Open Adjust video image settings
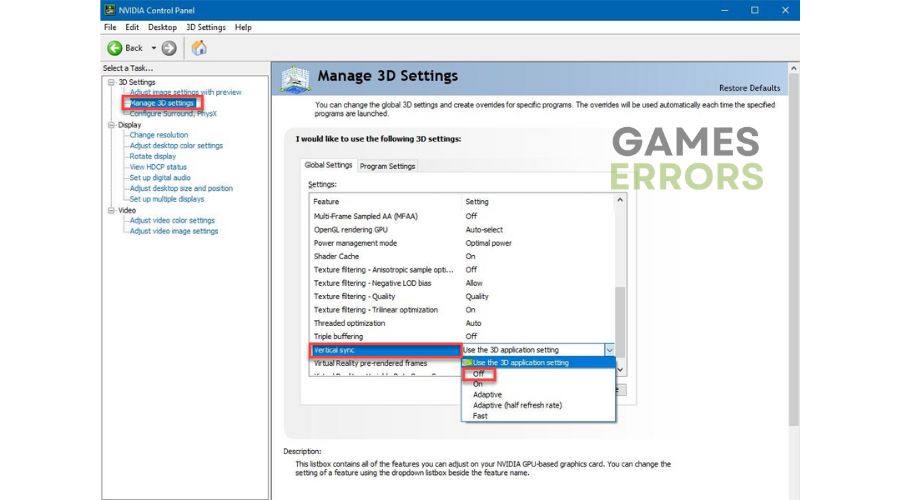This screenshot has height=500, width=900. click(174, 231)
